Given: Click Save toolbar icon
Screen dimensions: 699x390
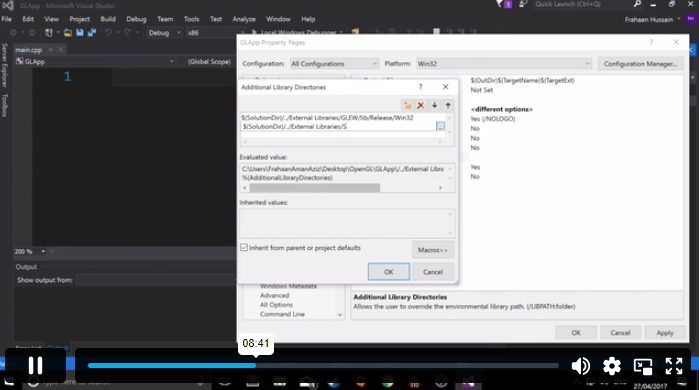Looking at the screenshot, I should pyautogui.click(x=80, y=33).
